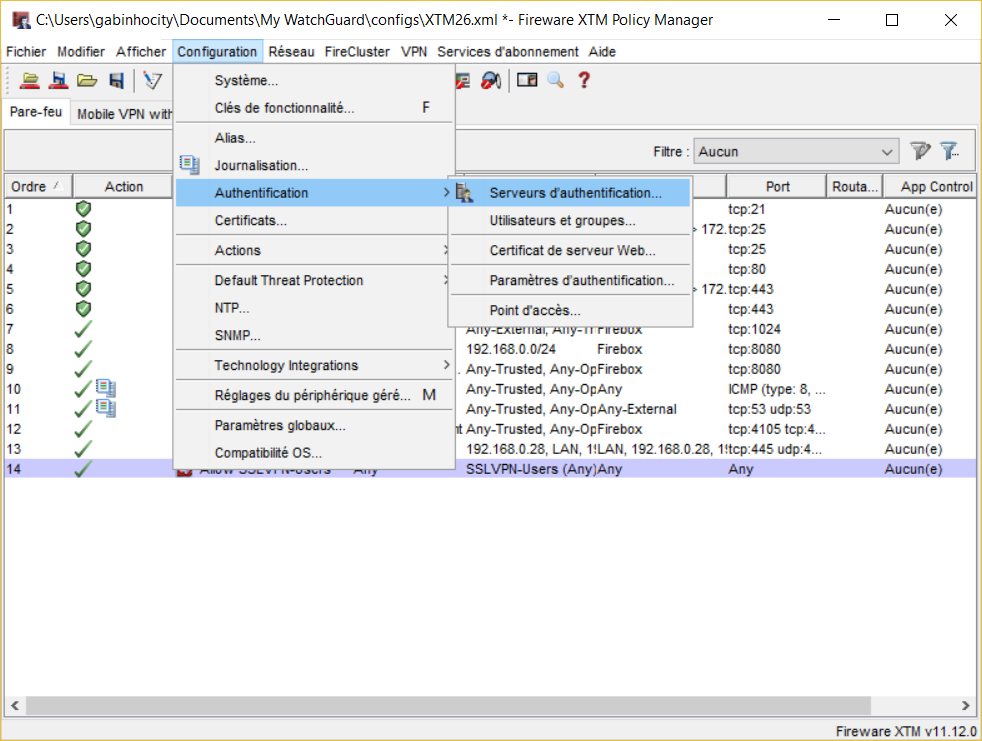Switch to the Pare-feu tab
The width and height of the screenshot is (982, 741).
(36, 112)
